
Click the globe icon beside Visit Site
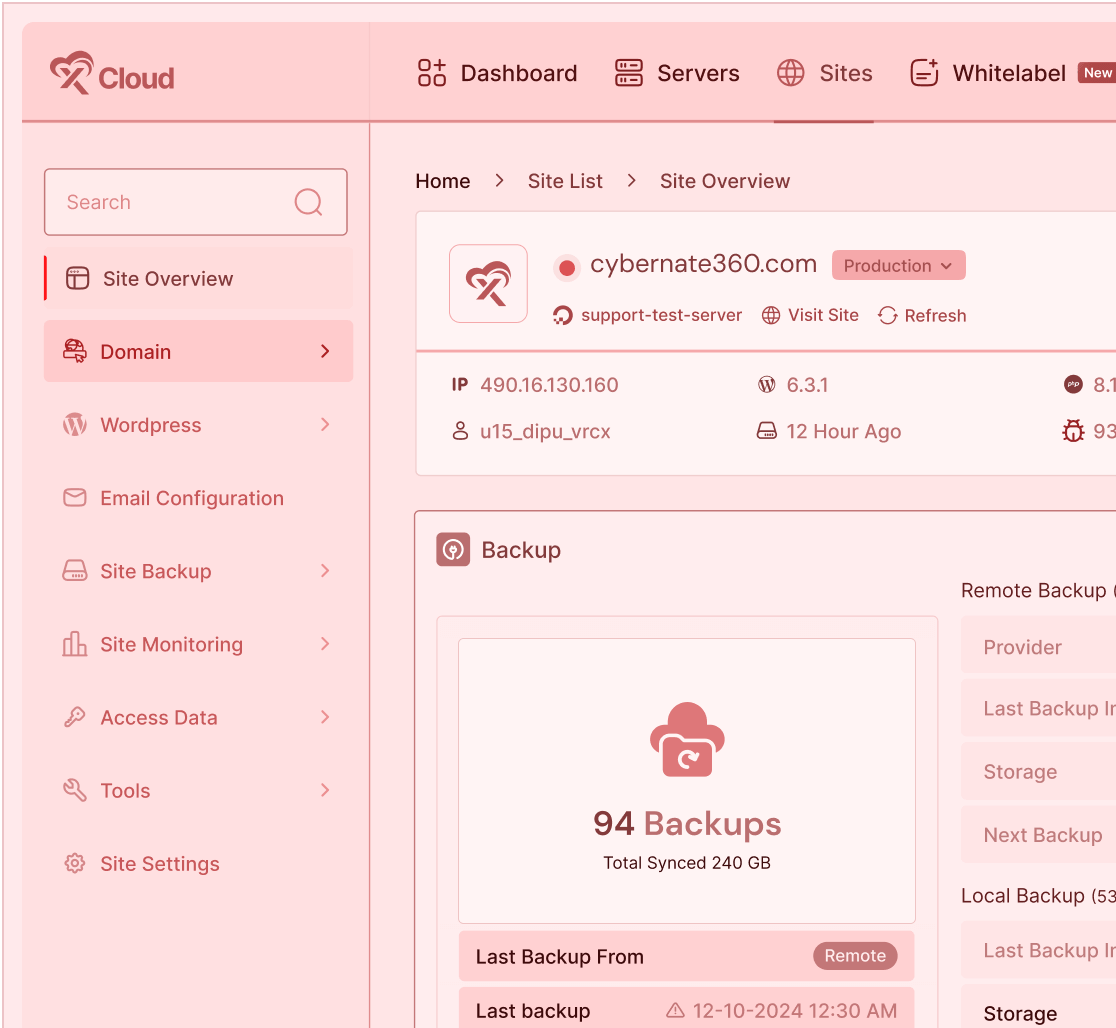771,316
